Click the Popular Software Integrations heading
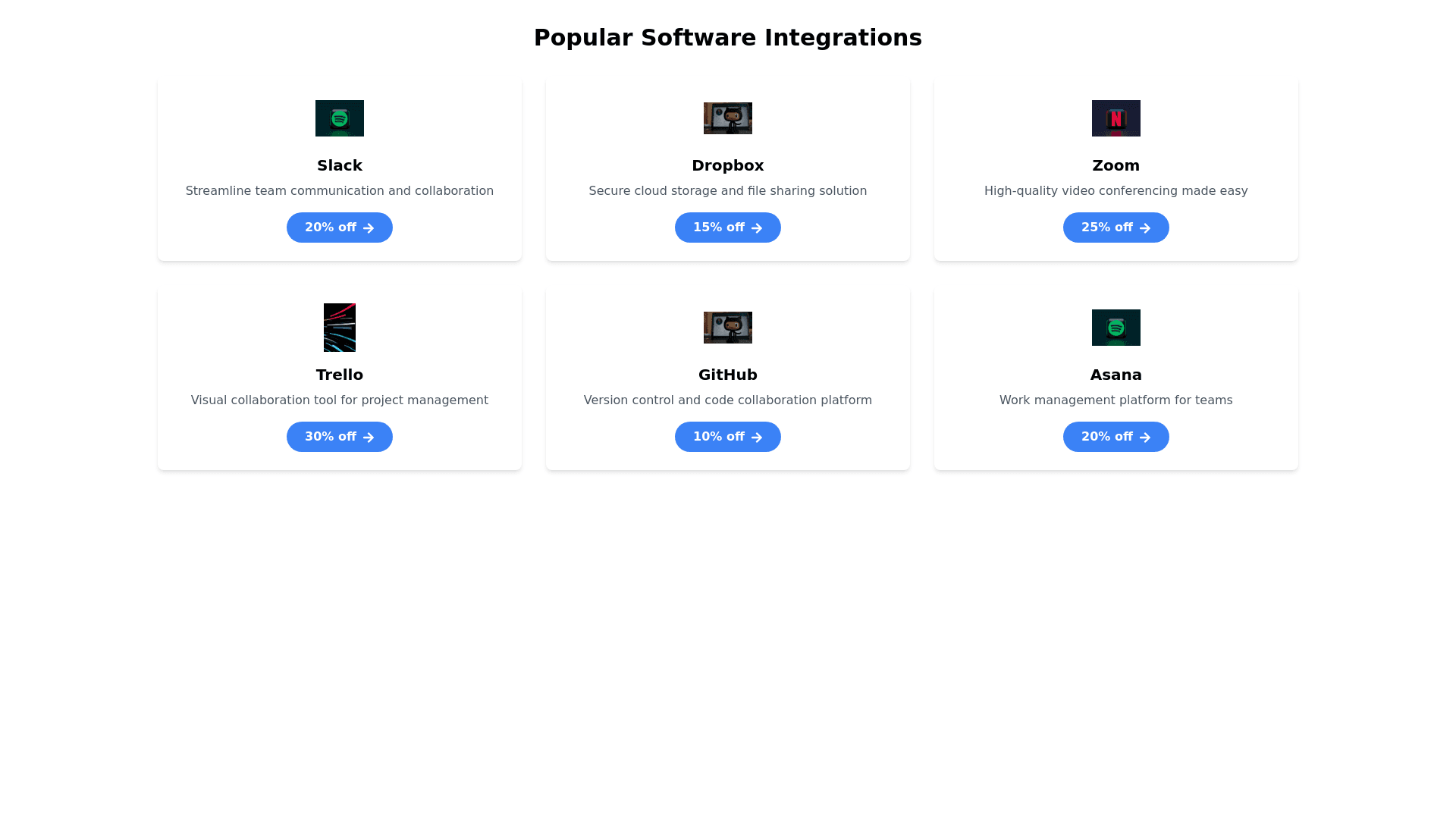 click(x=727, y=38)
